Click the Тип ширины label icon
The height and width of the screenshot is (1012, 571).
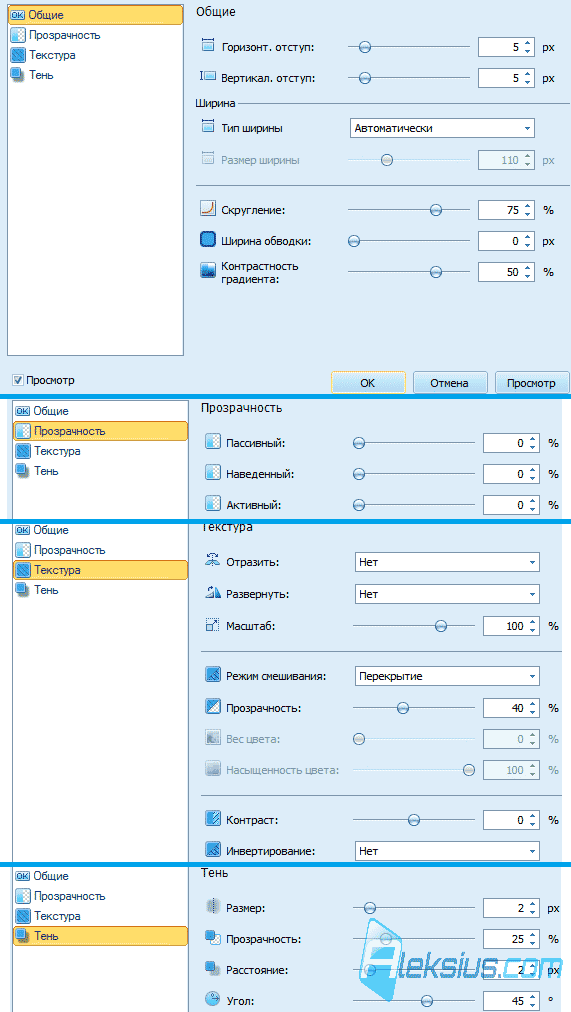(207, 127)
